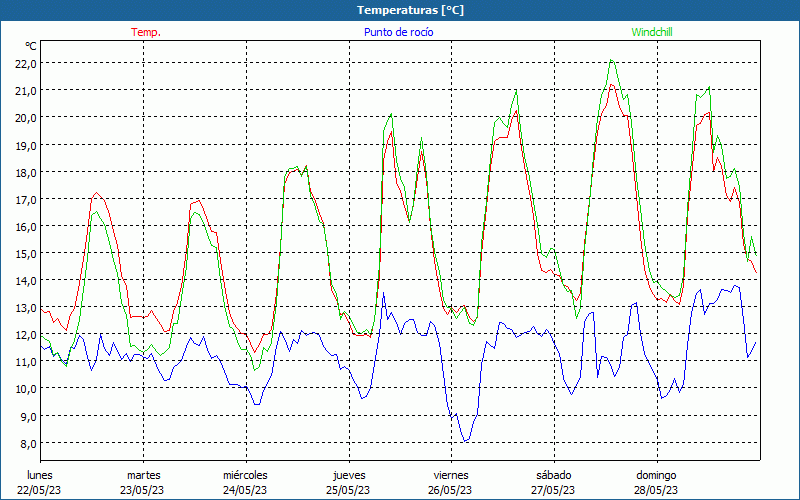Image resolution: width=800 pixels, height=500 pixels.
Task: Select the blue 'Punto de rocío' legend label
Action: click(x=398, y=32)
